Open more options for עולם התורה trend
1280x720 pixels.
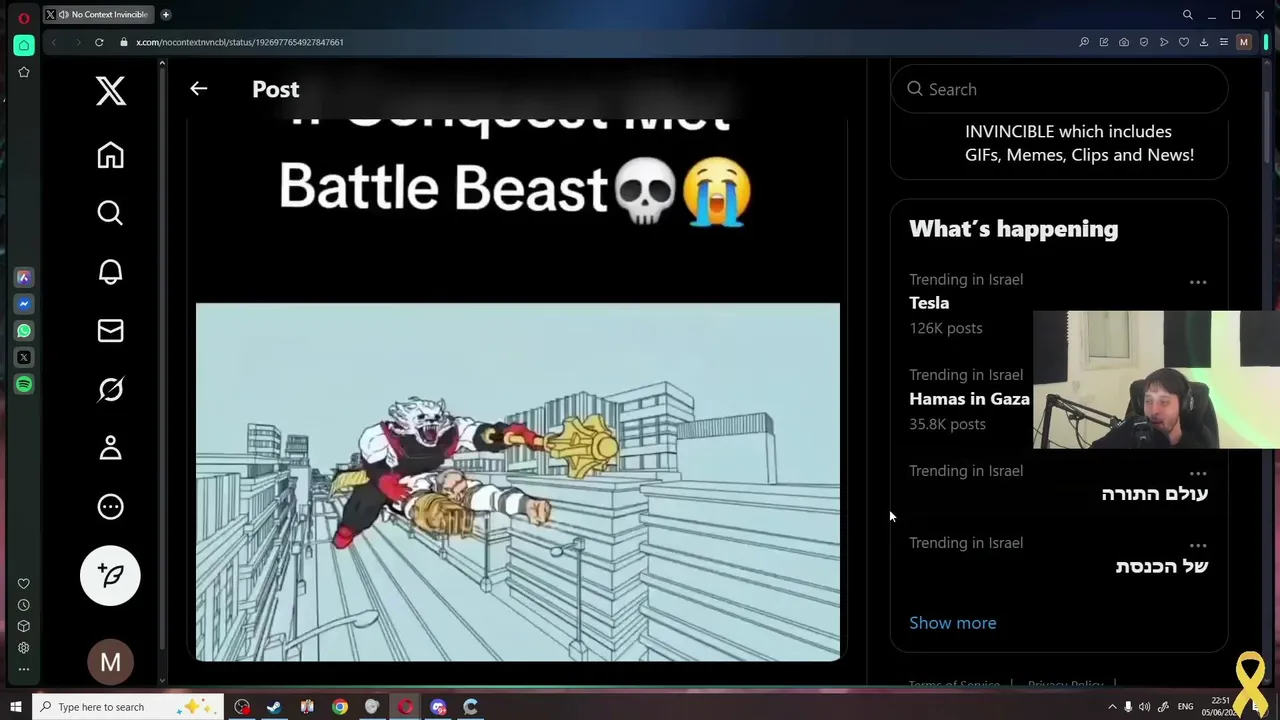[1198, 473]
